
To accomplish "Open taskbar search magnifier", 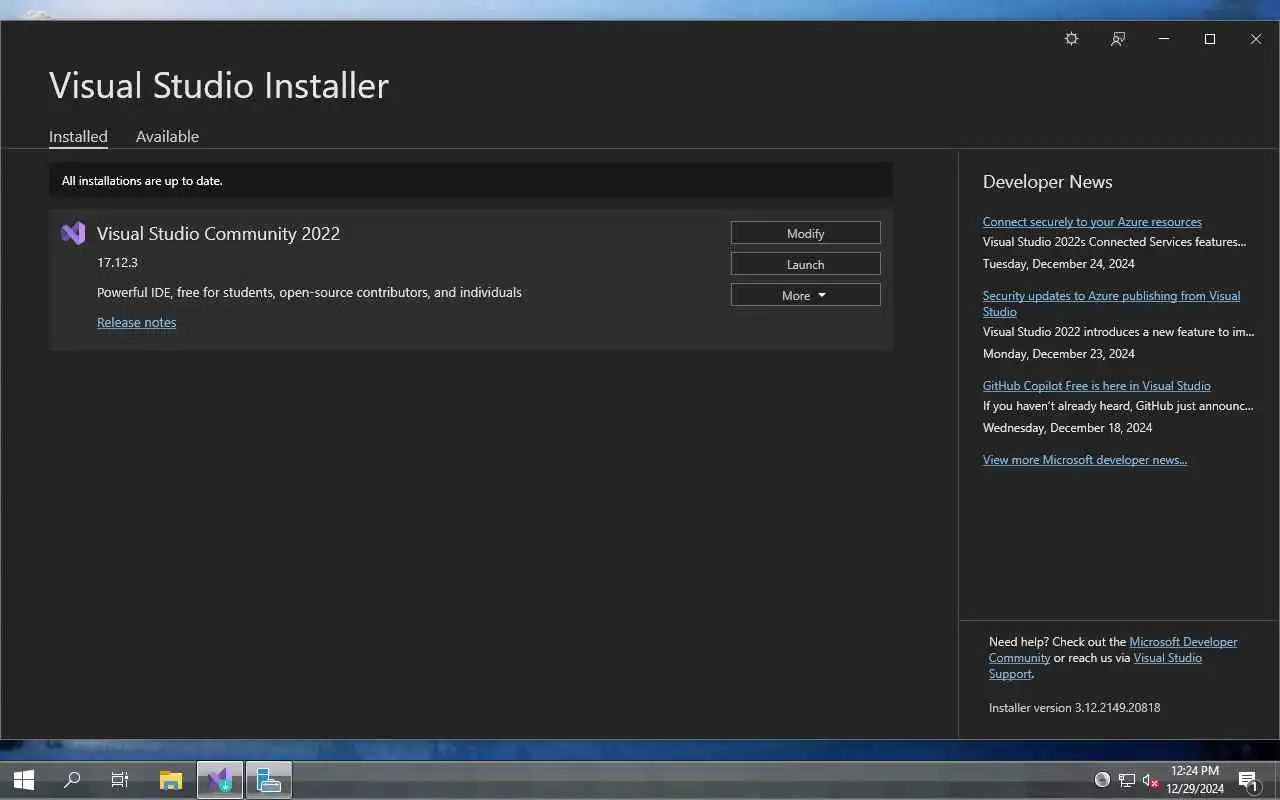I will 72,780.
